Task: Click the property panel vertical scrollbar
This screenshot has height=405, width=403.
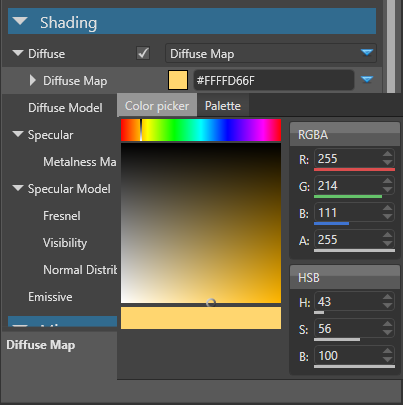Action: coord(391,47)
